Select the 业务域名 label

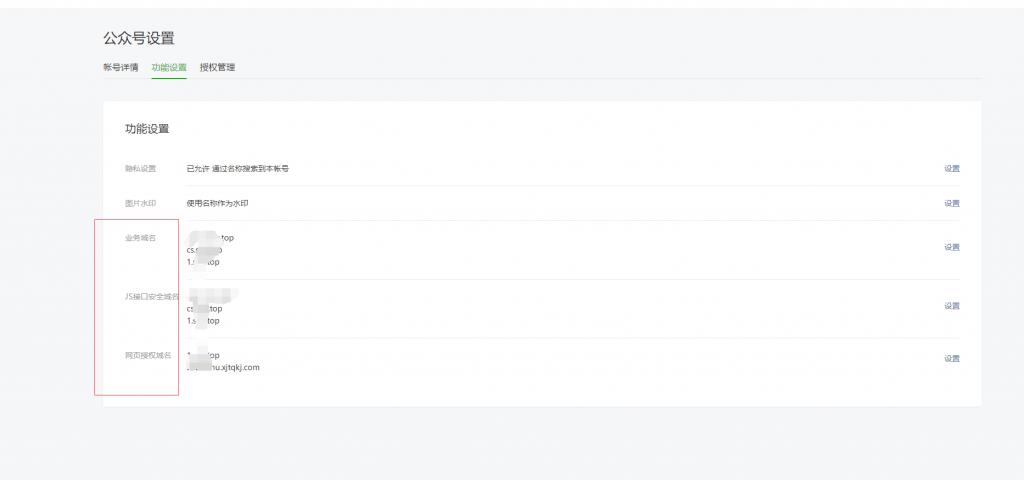coord(140,238)
